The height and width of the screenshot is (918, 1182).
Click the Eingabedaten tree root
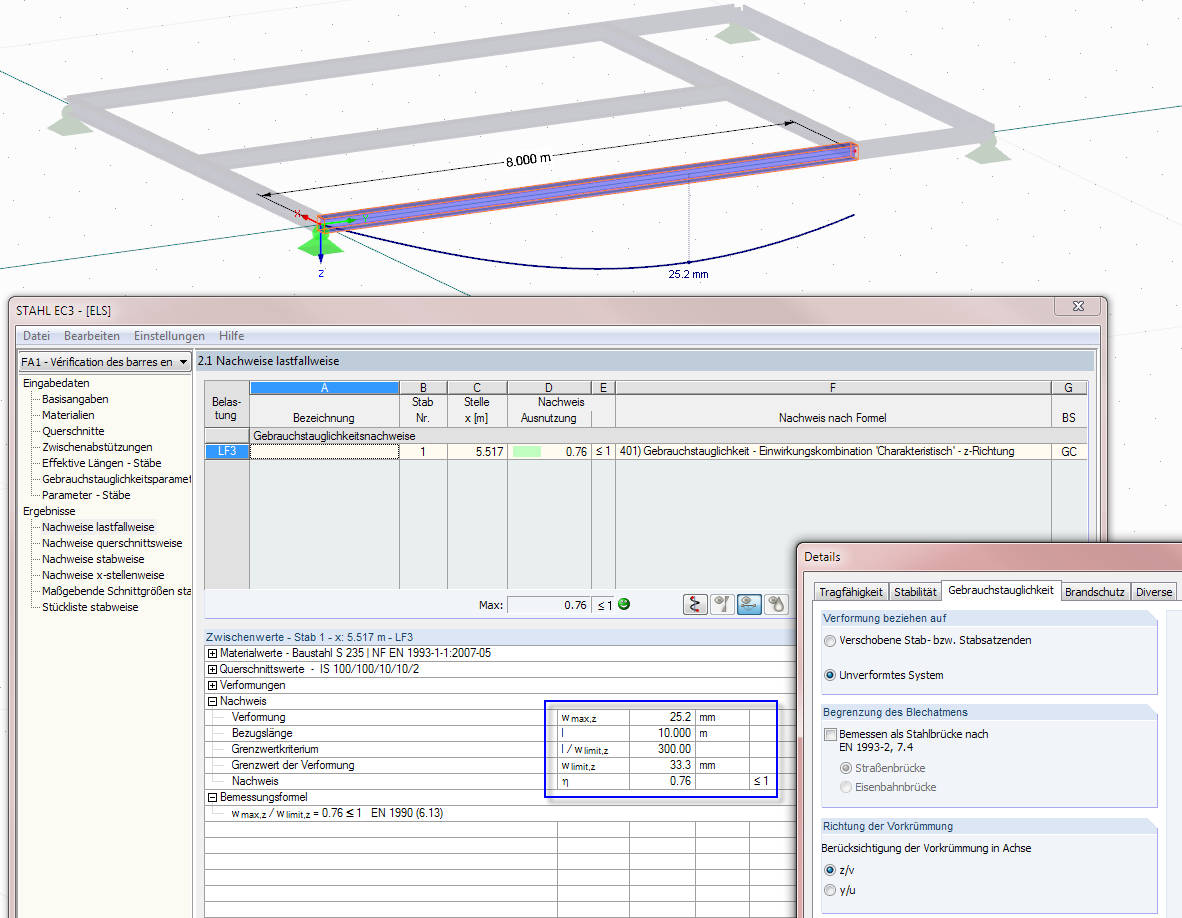[56, 383]
